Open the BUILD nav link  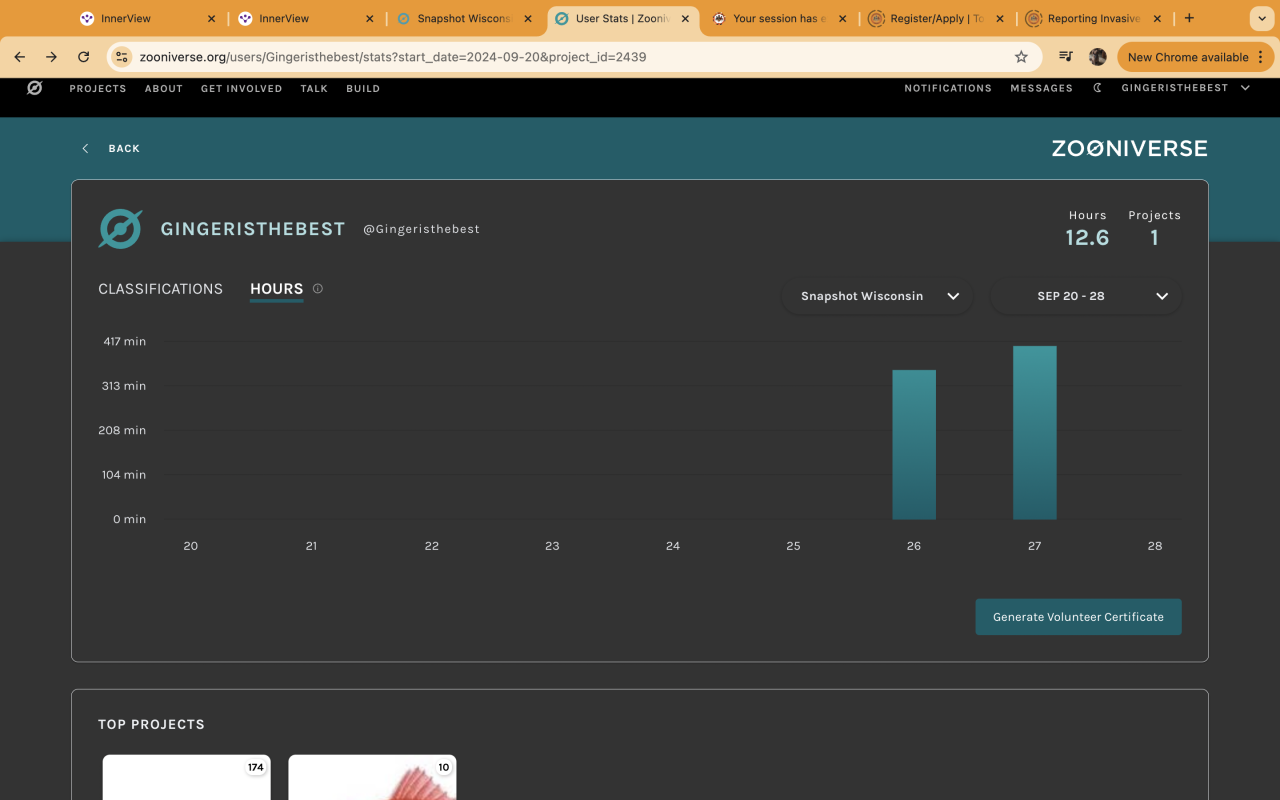pos(363,88)
